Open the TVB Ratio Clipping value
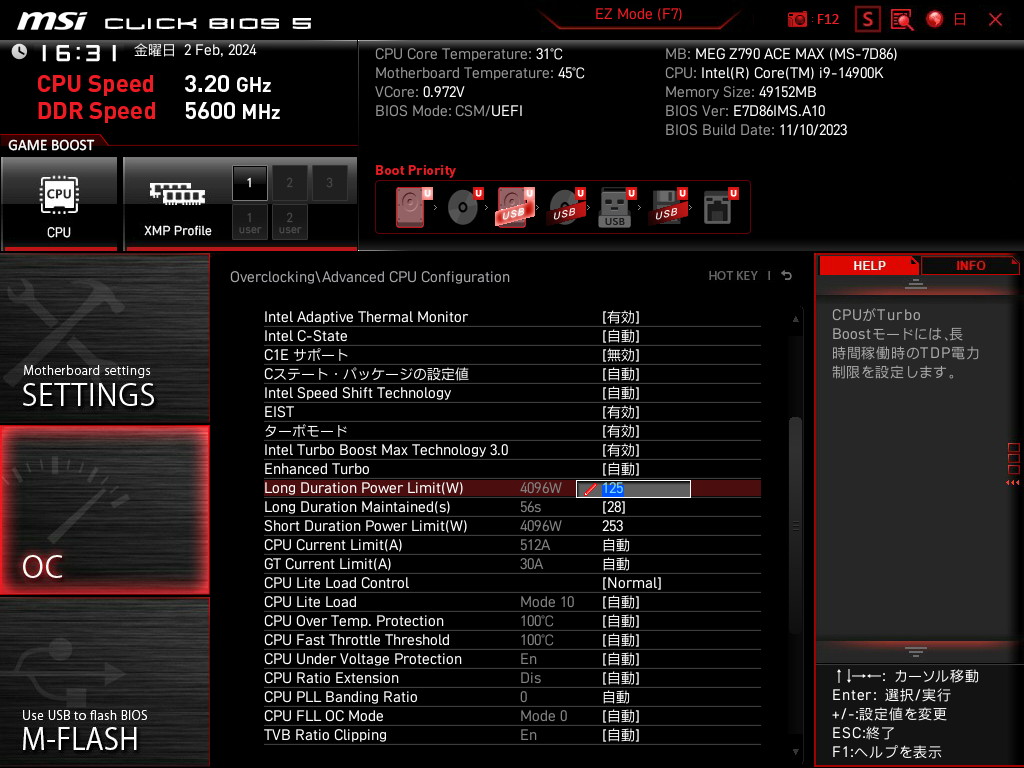The width and height of the screenshot is (1024, 768). click(x=620, y=735)
